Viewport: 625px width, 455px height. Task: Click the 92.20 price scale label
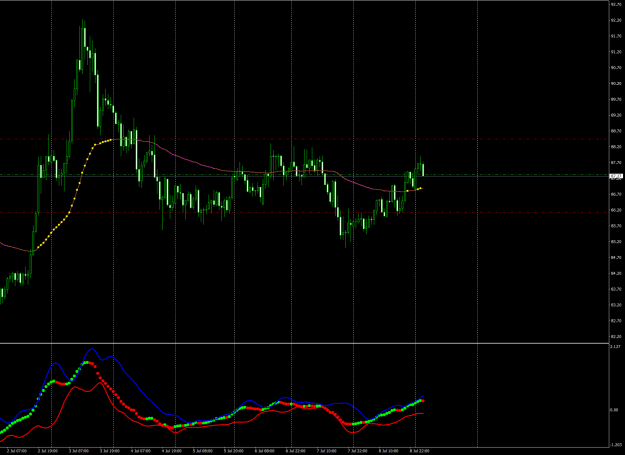pyautogui.click(x=616, y=20)
